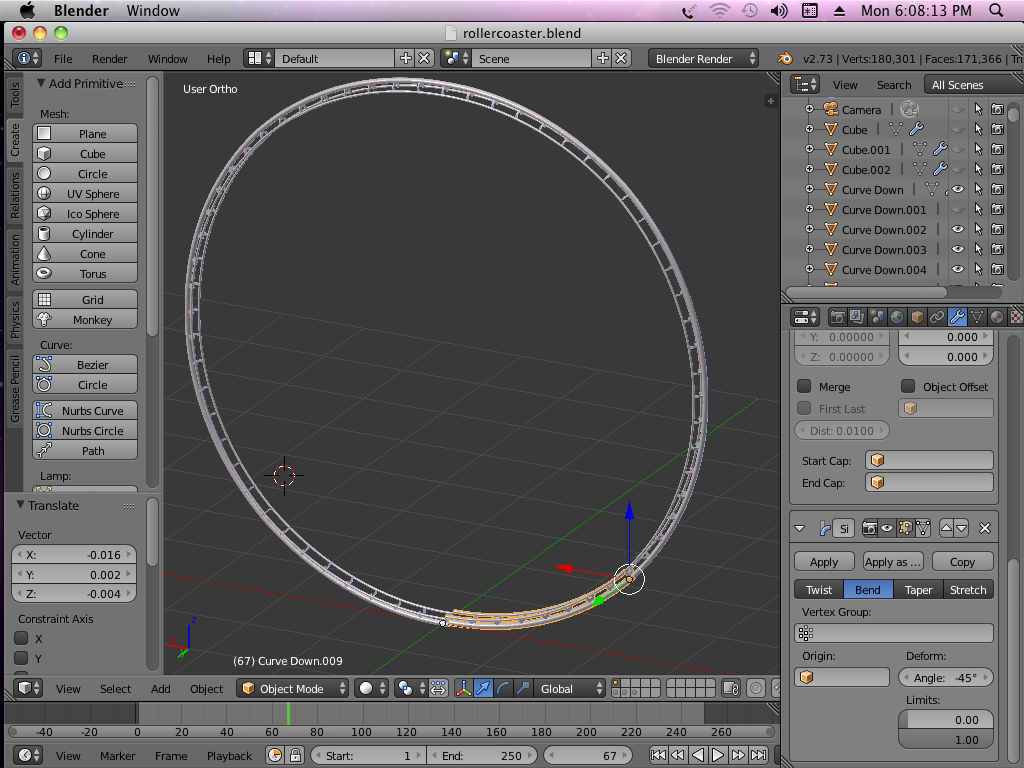
Task: Expand the Cube.001 tree item
Action: 809,150
